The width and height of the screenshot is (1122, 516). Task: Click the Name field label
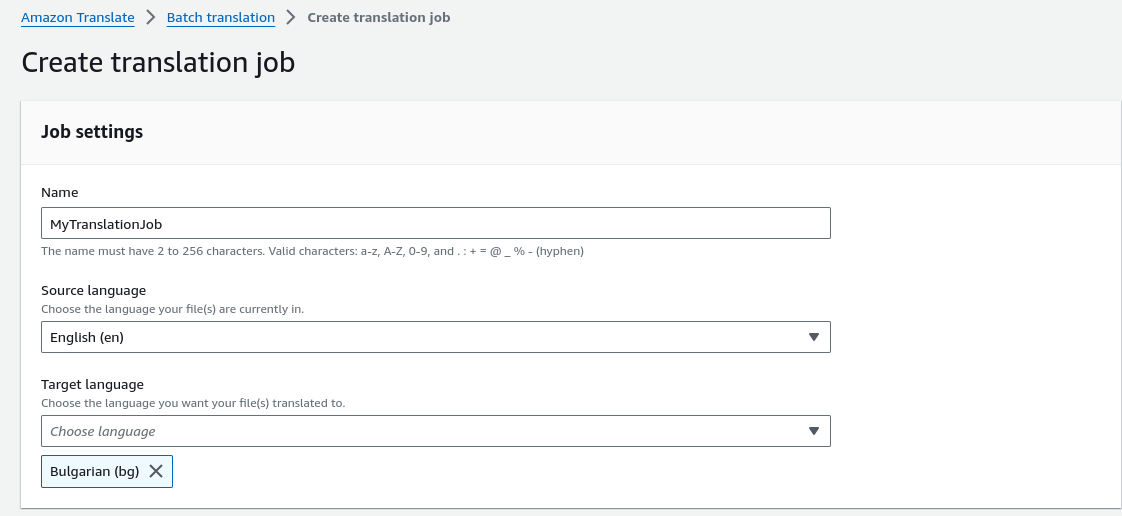(59, 192)
